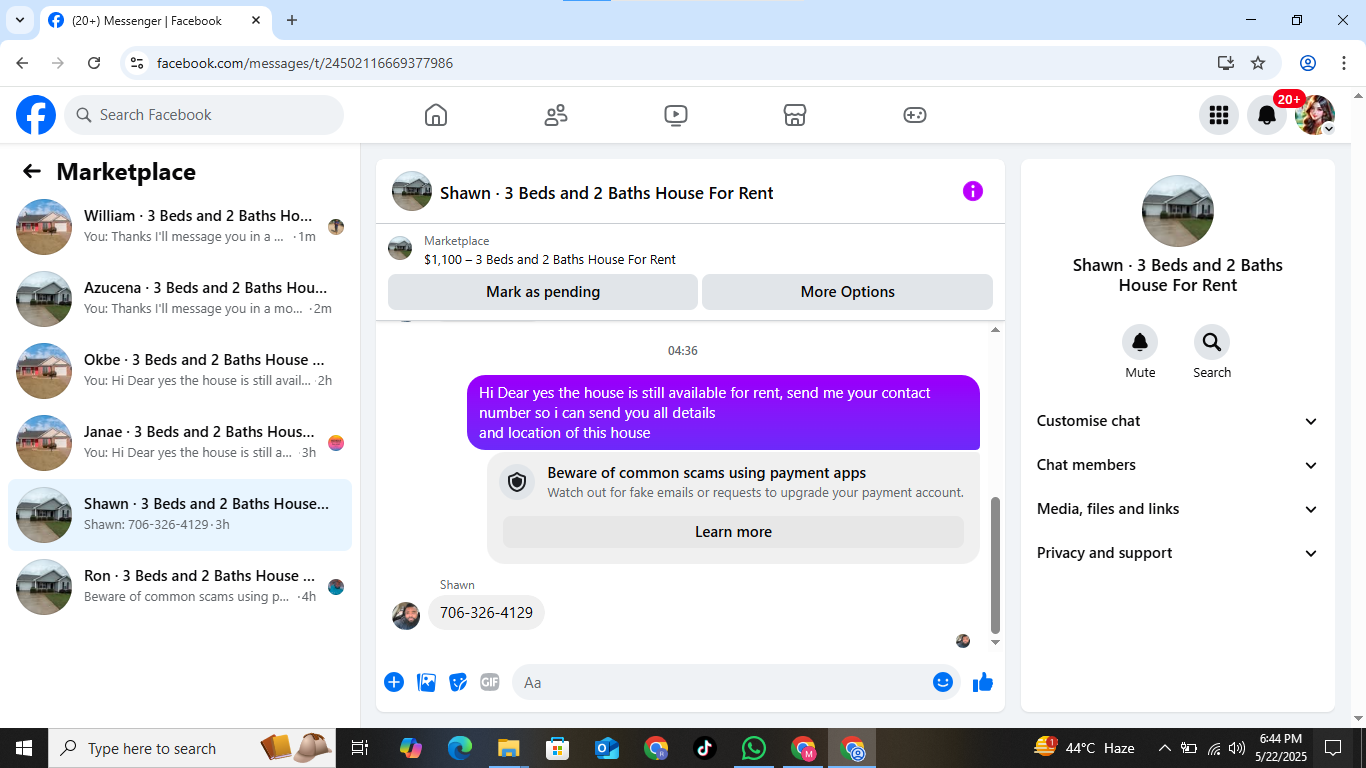
Task: Click the Facebook logo icon
Action: (36, 115)
